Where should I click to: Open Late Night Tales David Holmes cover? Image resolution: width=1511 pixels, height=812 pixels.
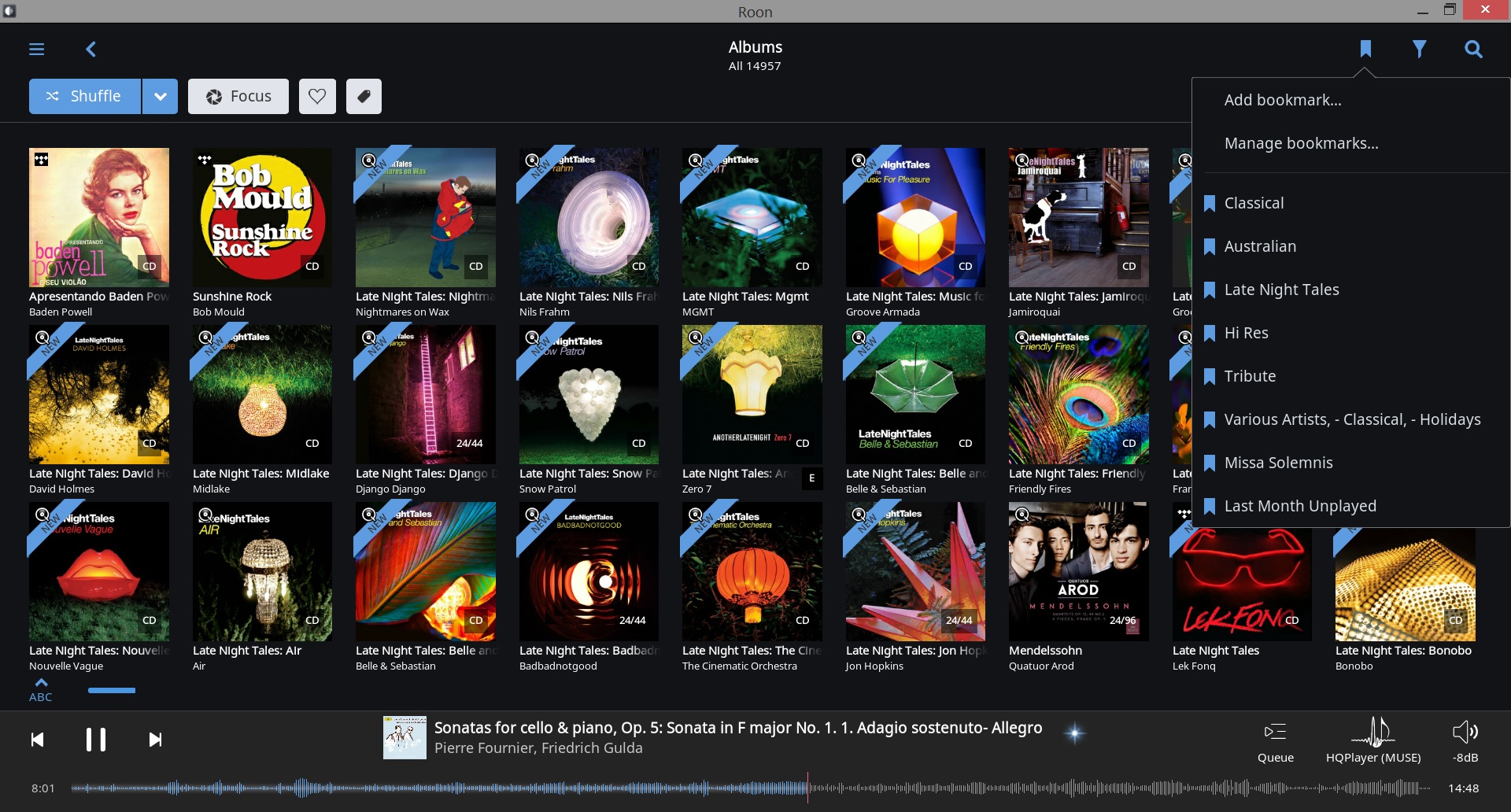[99, 394]
